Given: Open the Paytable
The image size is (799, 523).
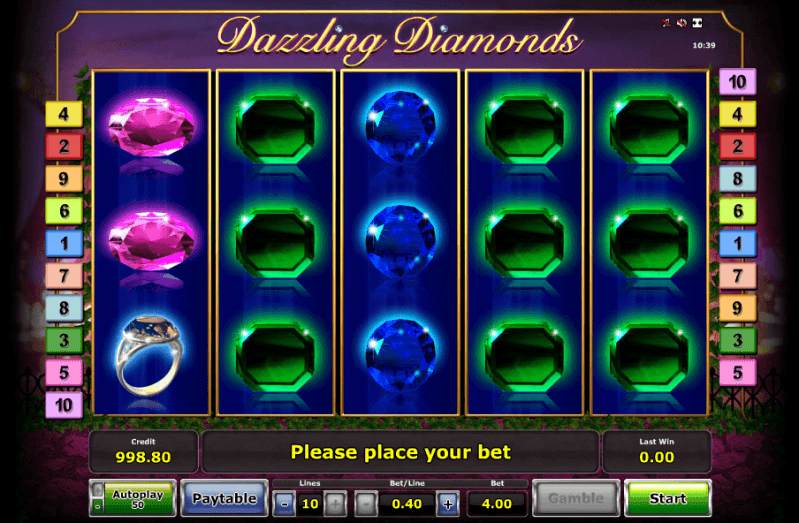Looking at the screenshot, I should (x=224, y=498).
